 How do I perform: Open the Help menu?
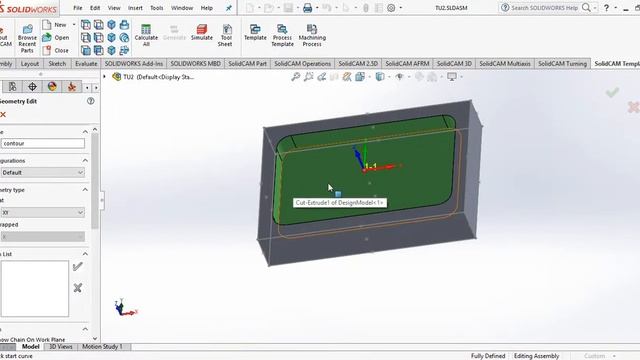pos(207,8)
